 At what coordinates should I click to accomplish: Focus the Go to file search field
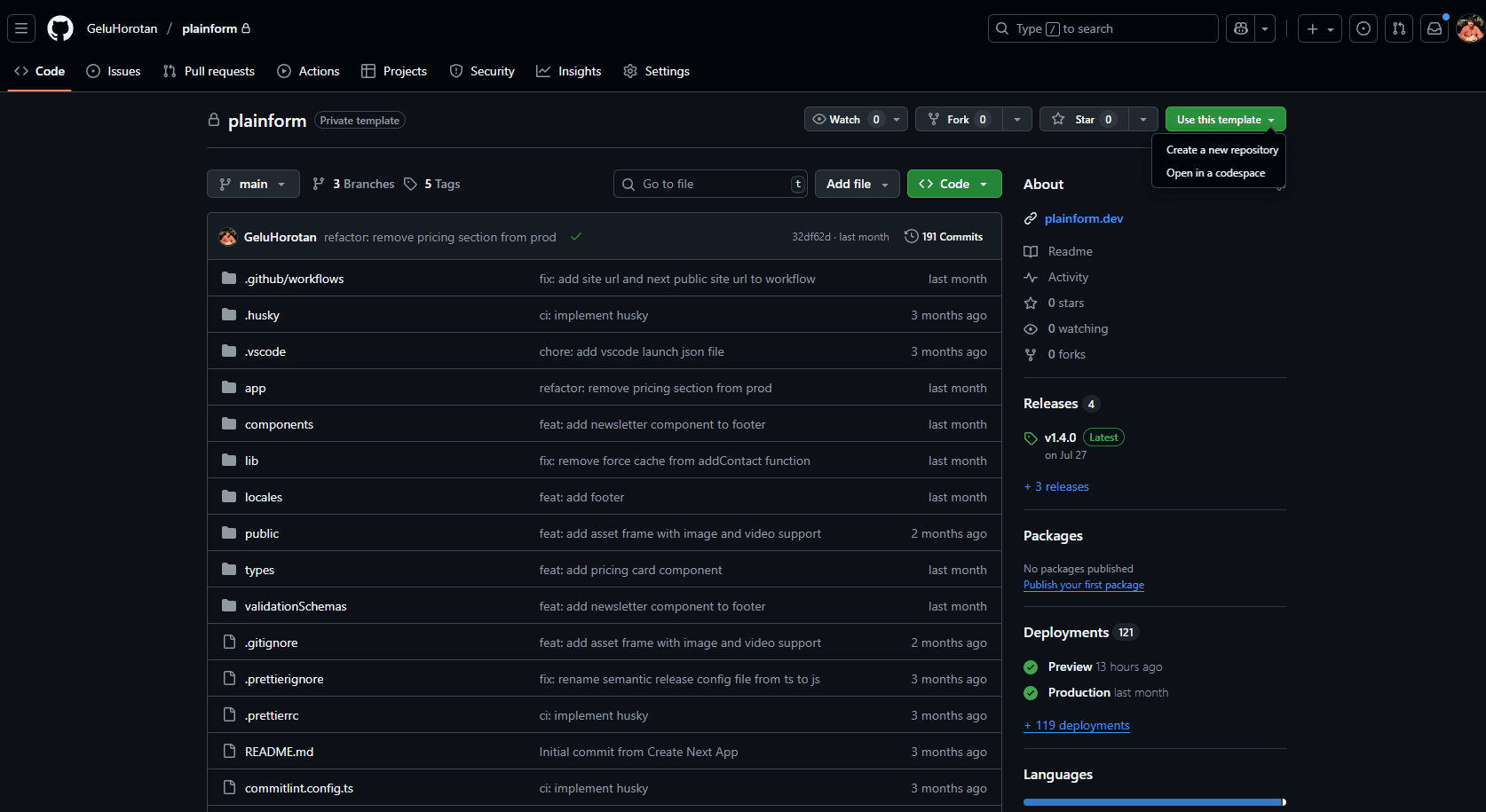pos(710,184)
